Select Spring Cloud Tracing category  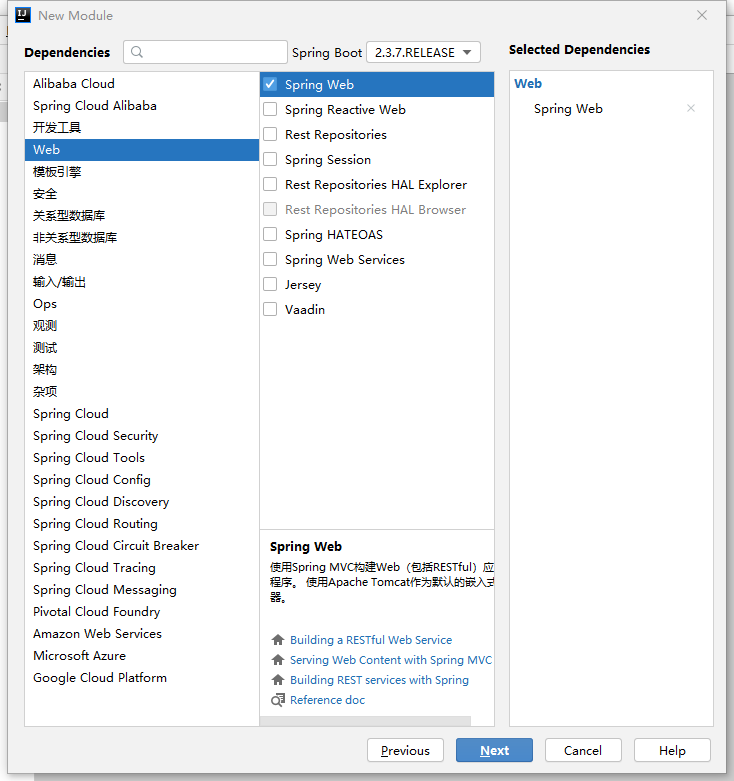coord(142,567)
